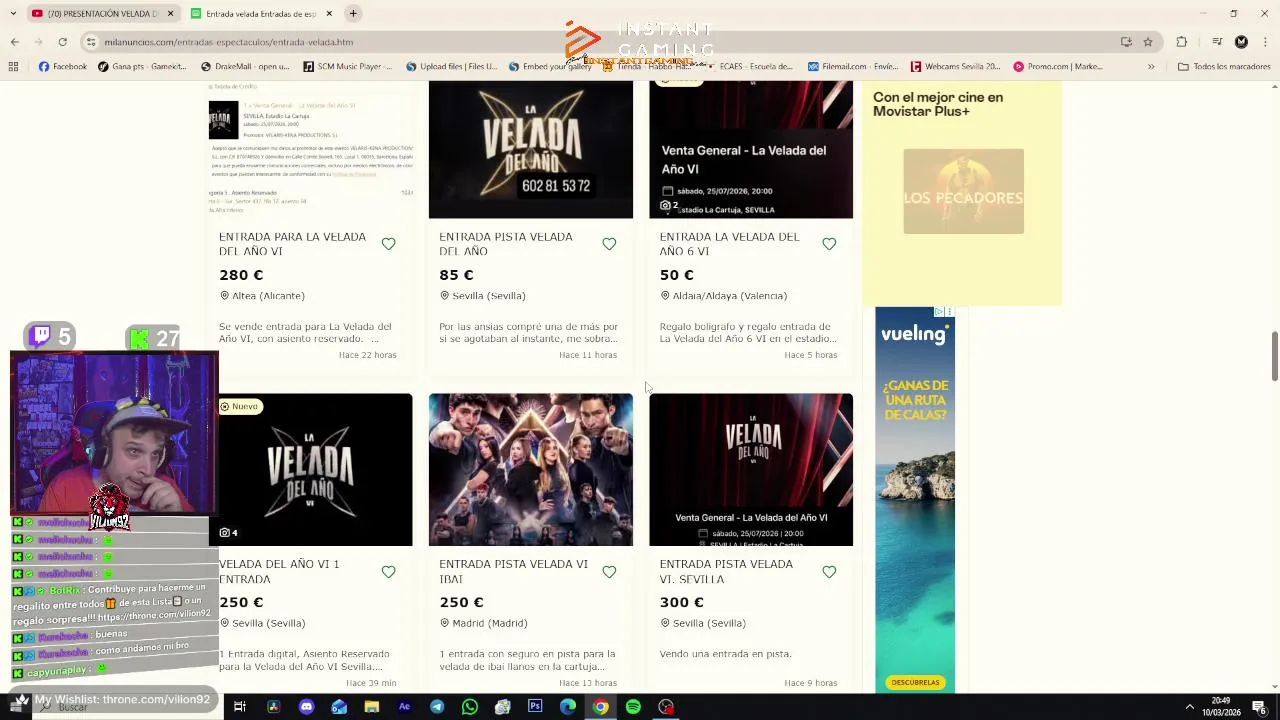1280x720 pixels.
Task: Favorite the ENTRADA LA VELADA DEL AÑO 6 VI listing
Action: [829, 244]
